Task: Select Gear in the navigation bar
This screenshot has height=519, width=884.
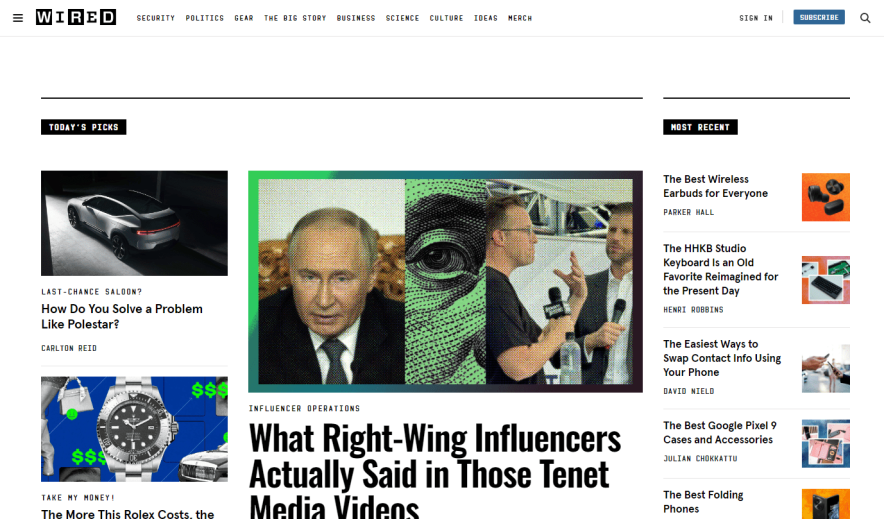Action: (x=244, y=18)
